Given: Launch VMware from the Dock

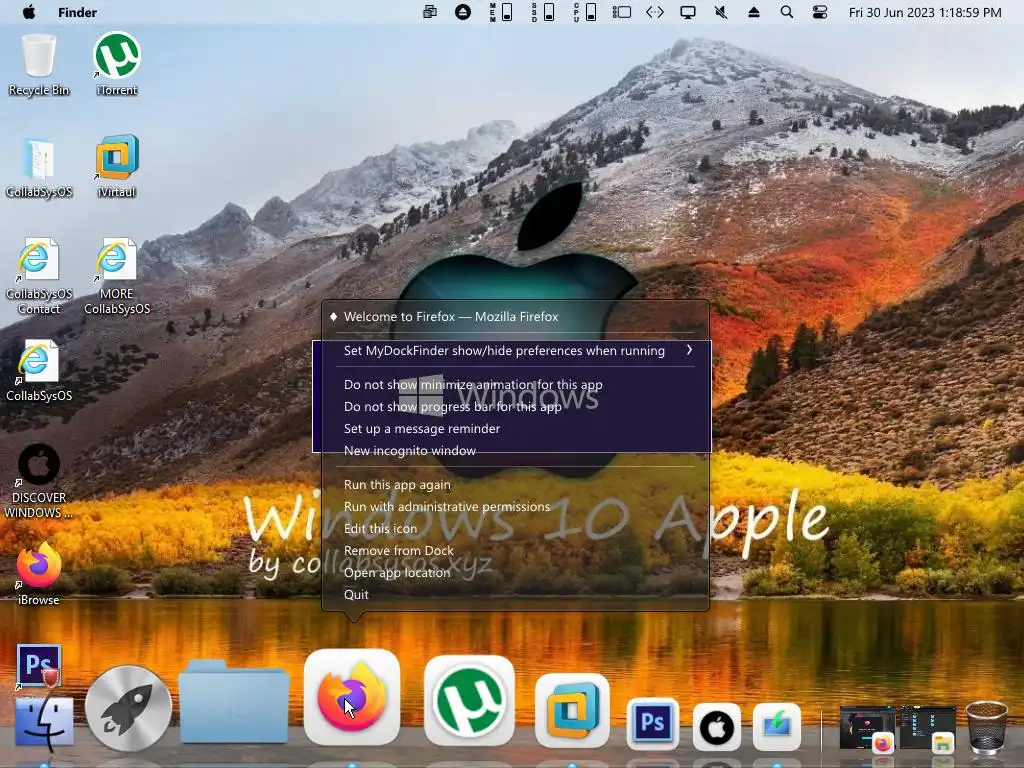Looking at the screenshot, I should [572, 711].
